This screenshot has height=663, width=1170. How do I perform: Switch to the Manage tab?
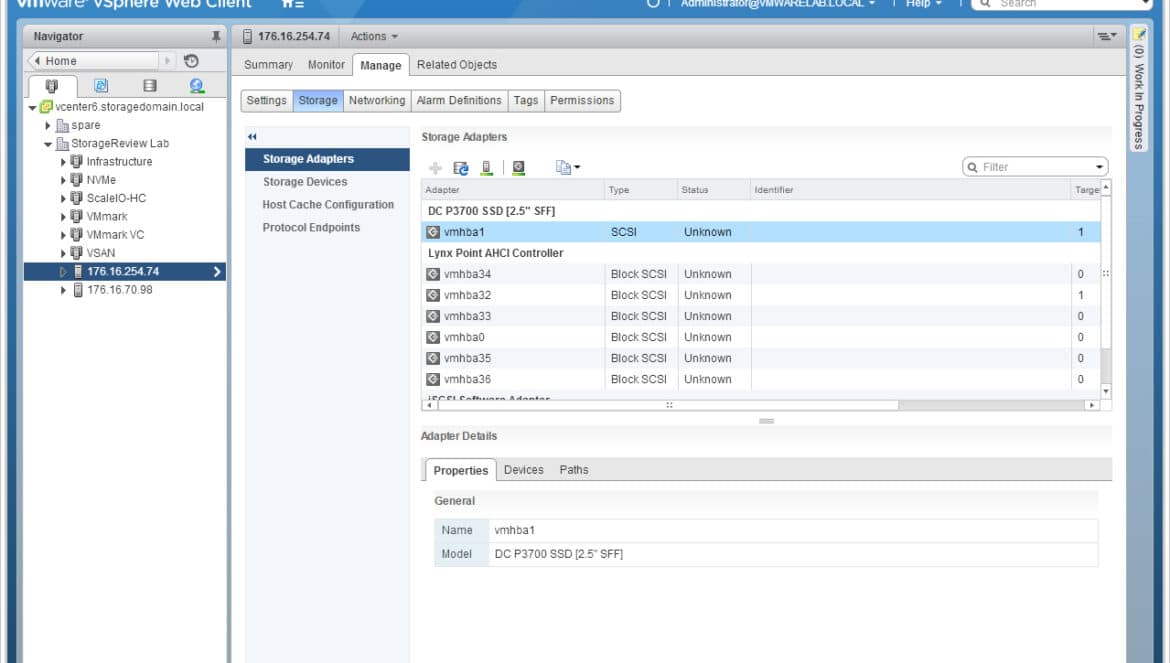click(381, 65)
